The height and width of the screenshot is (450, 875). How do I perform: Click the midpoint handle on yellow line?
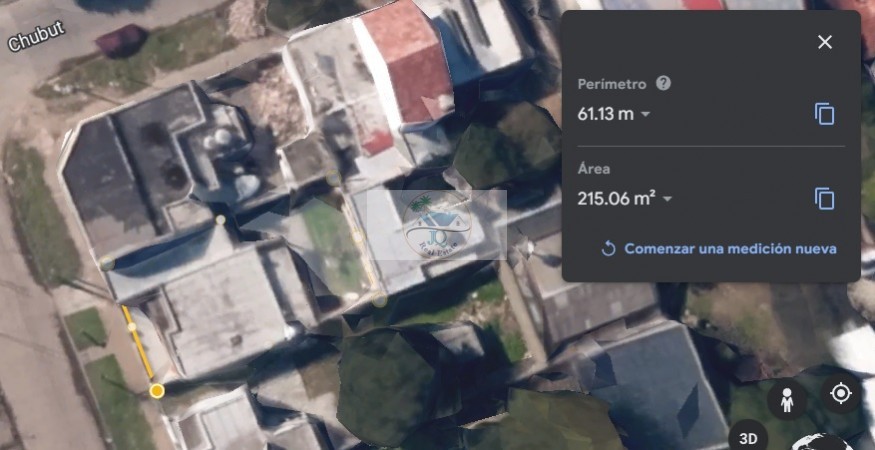pyautogui.click(x=132, y=327)
